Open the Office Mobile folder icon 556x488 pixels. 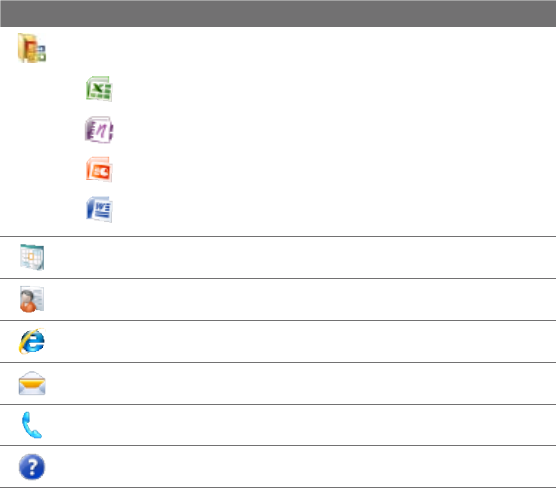(32, 48)
